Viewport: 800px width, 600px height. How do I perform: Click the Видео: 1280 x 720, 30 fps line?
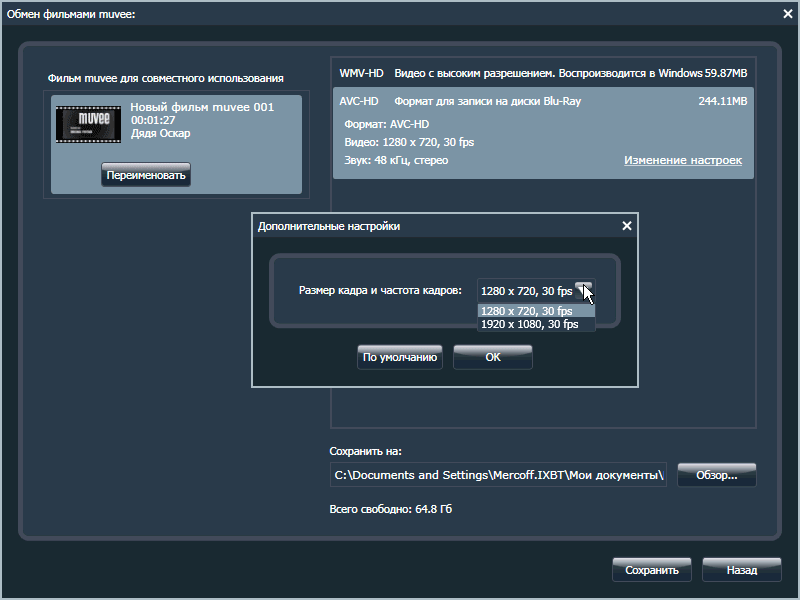click(409, 142)
